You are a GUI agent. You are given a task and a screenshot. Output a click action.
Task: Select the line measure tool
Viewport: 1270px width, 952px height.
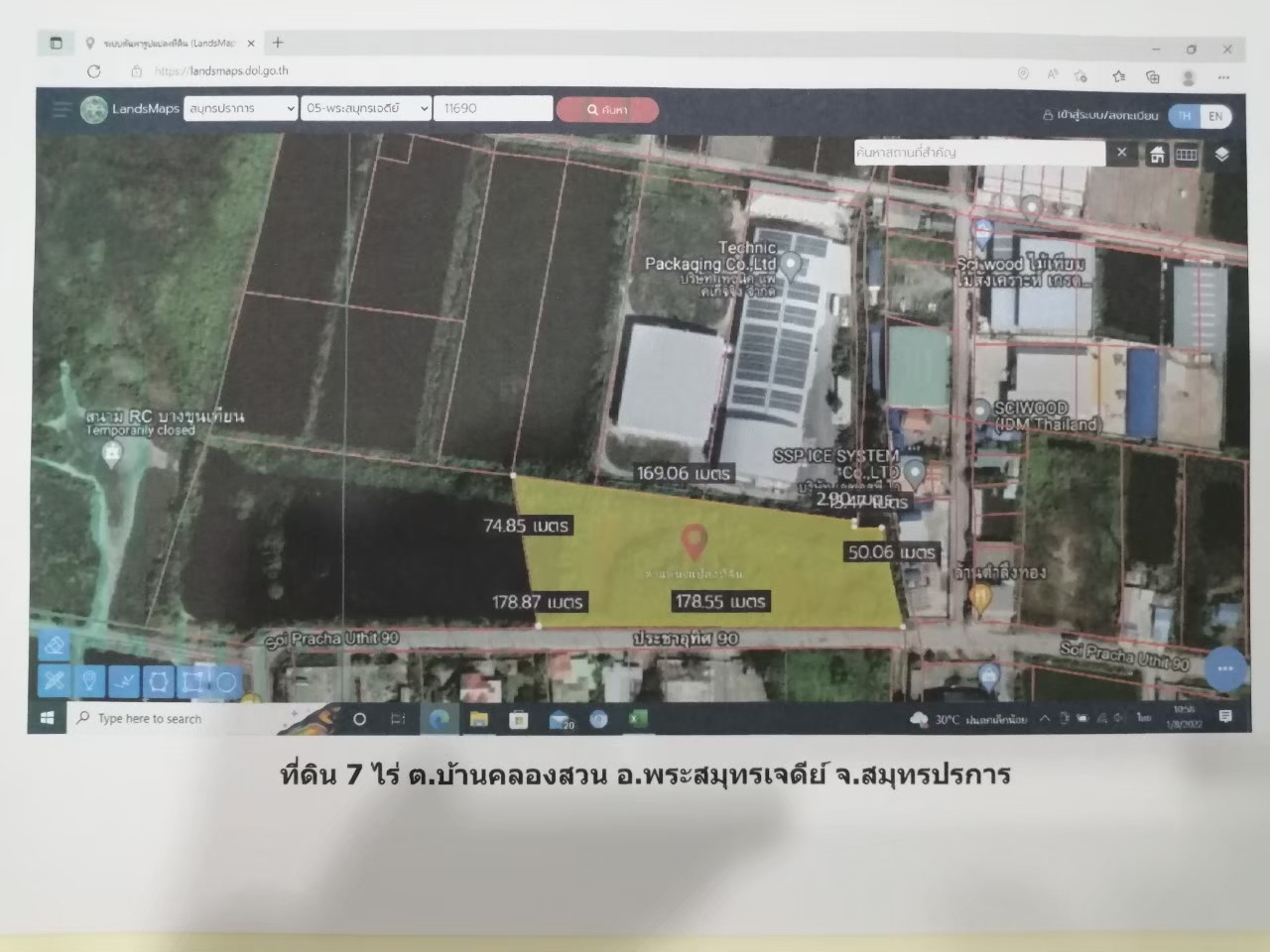[x=124, y=680]
